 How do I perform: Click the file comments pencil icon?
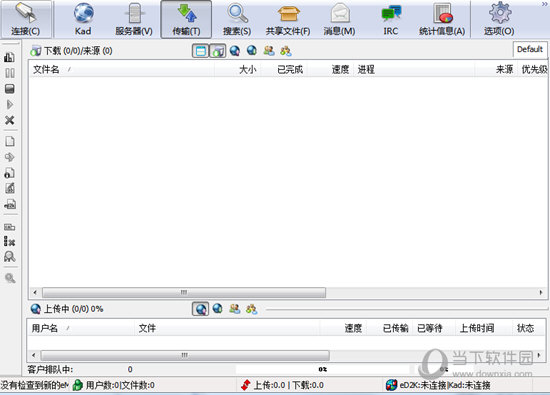pyautogui.click(x=10, y=188)
